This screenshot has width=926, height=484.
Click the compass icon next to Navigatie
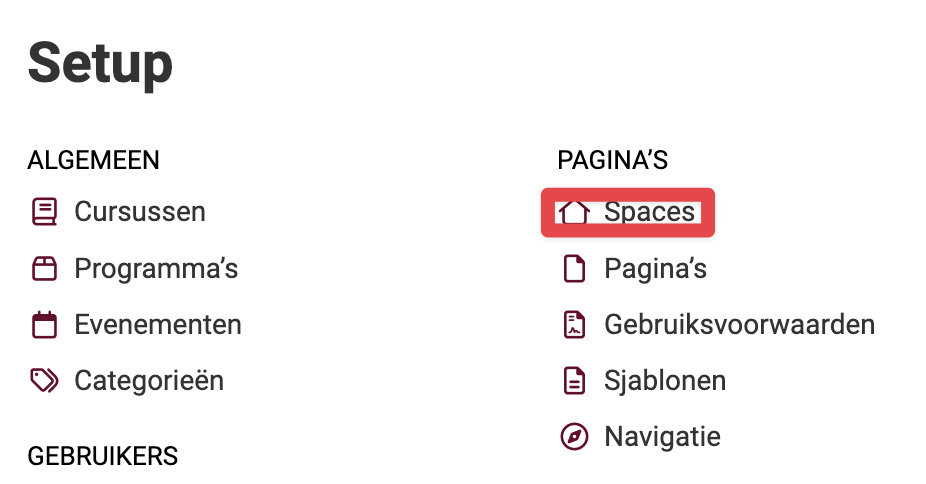574,437
